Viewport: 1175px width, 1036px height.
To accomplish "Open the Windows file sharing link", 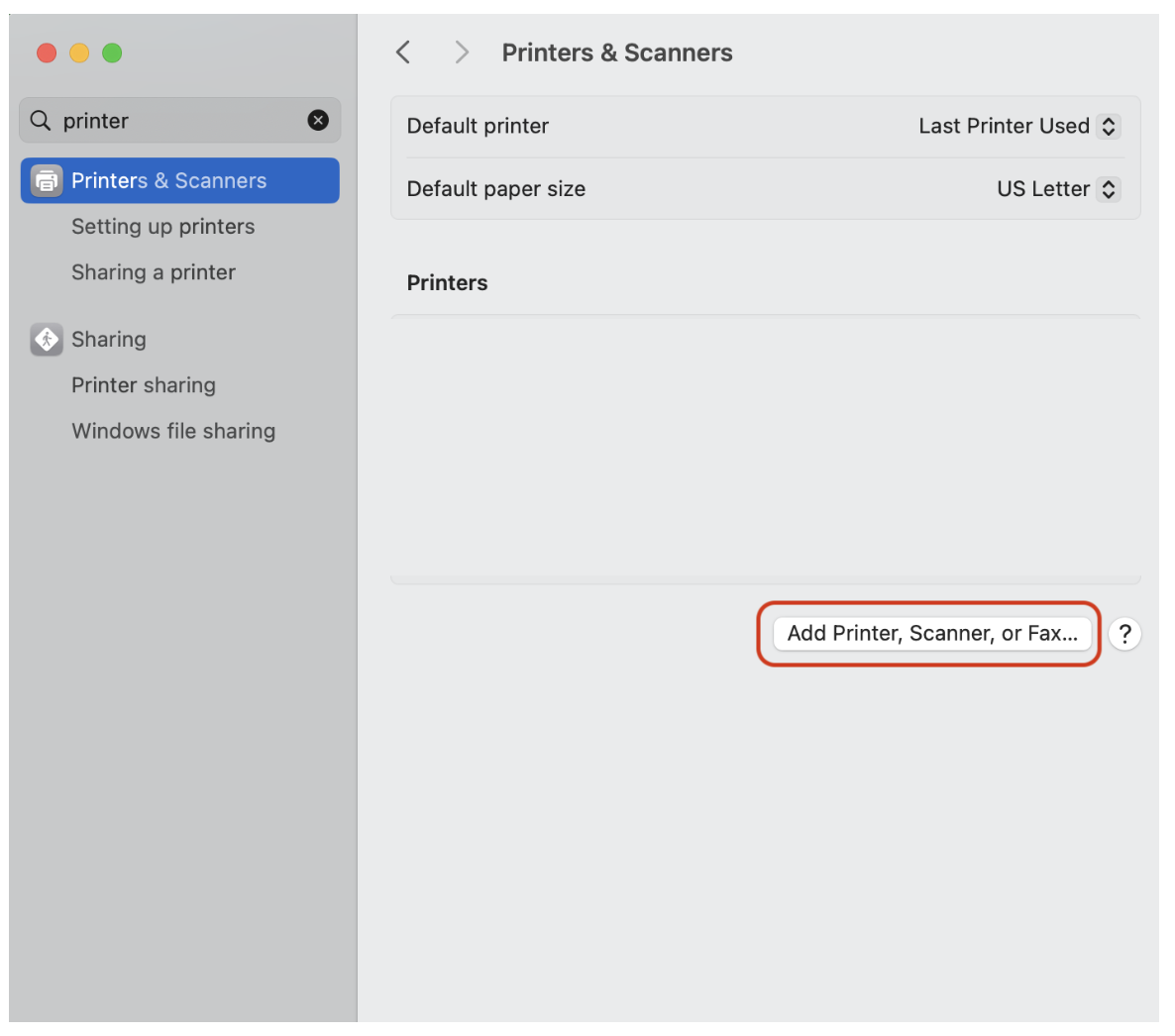I will coord(173,431).
